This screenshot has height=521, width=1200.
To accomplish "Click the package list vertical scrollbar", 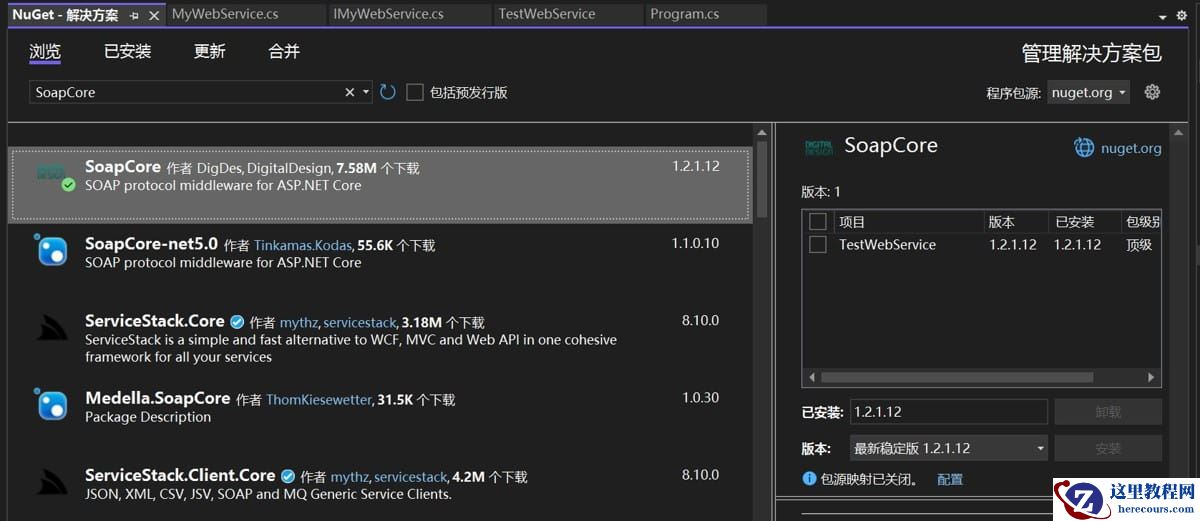I will tap(762, 180).
